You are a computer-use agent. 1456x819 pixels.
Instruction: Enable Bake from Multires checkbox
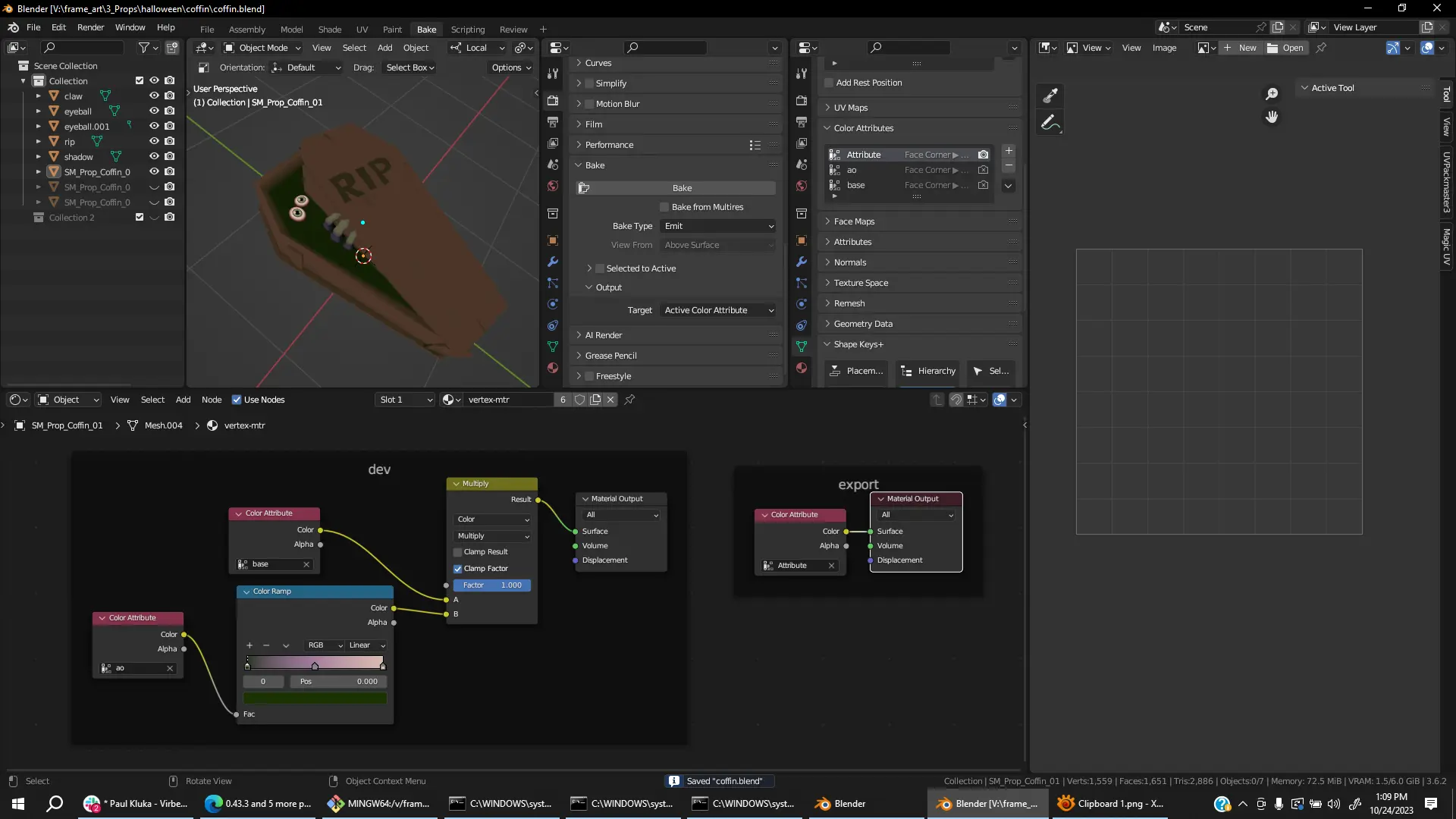(x=664, y=207)
